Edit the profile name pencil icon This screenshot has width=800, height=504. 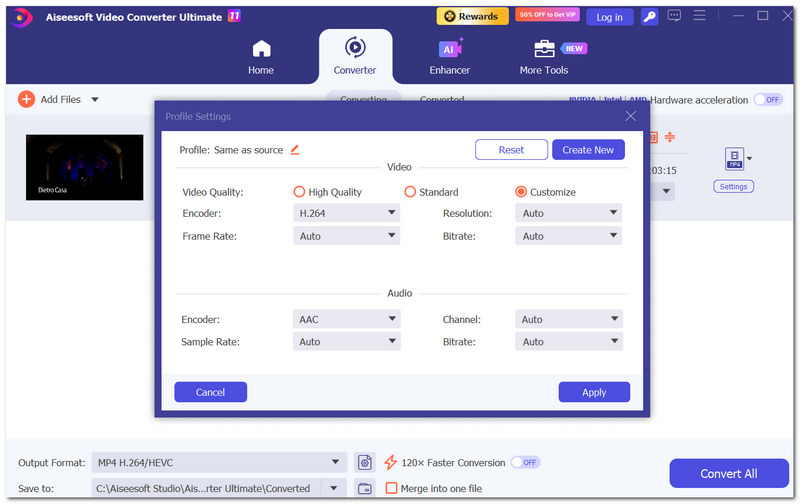[295, 149]
